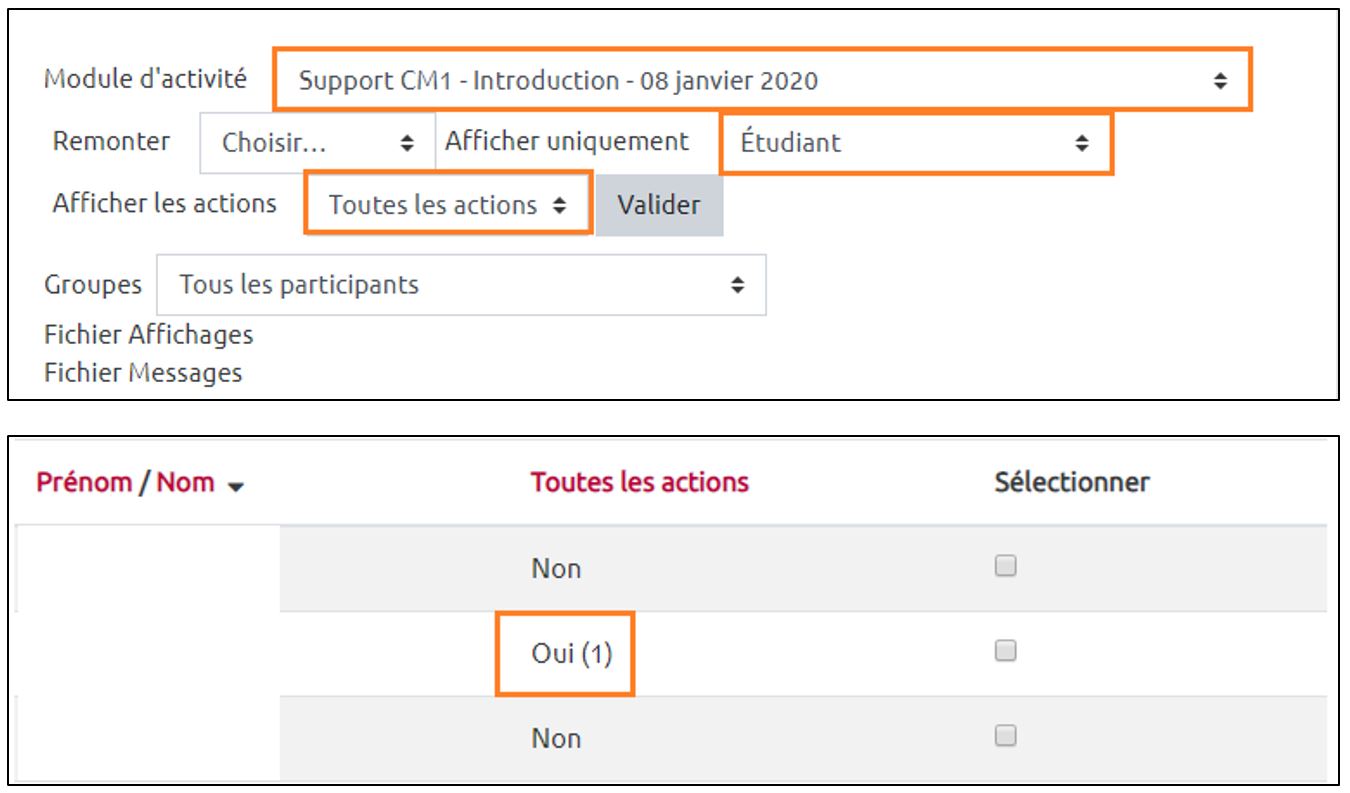This screenshot has height=793, width=1350.
Task: Click the Sélectionner column header
Action: coord(1071,482)
